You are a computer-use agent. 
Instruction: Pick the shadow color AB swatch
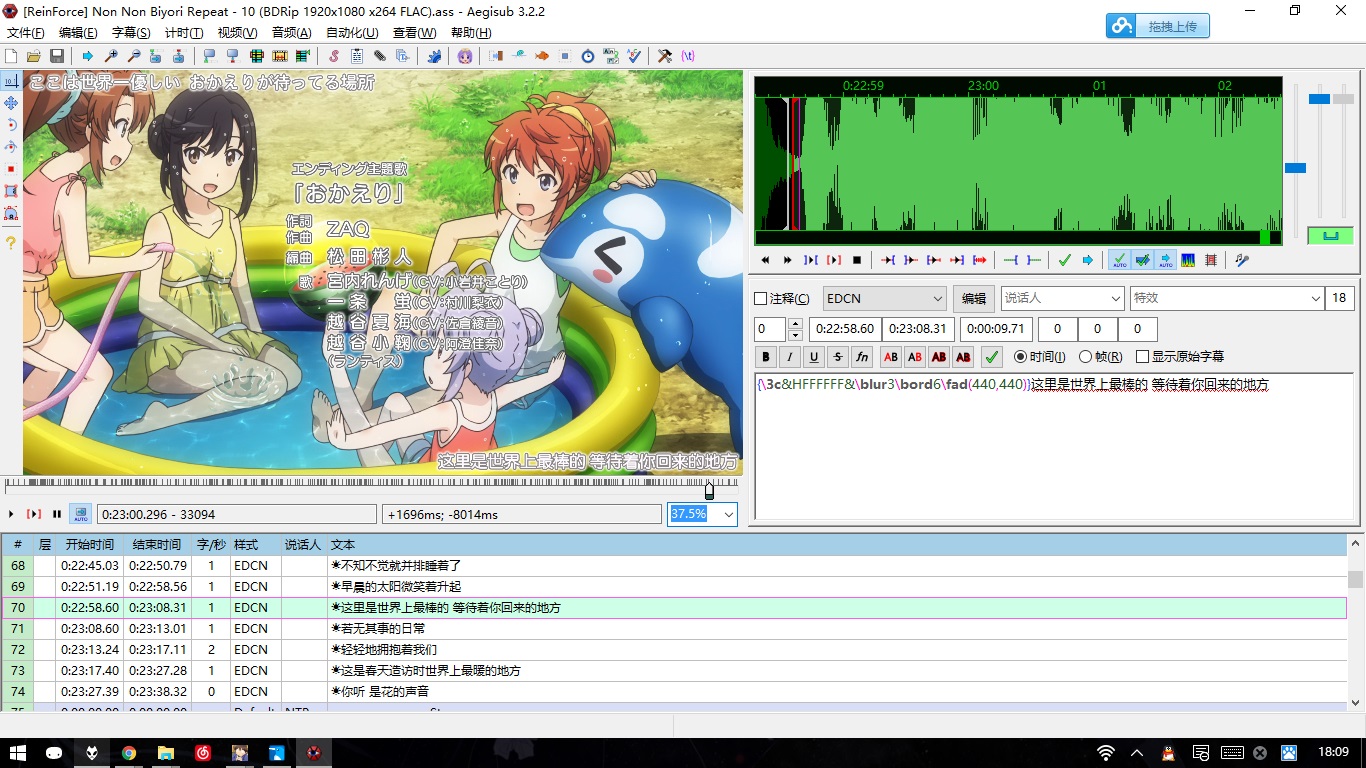(963, 357)
